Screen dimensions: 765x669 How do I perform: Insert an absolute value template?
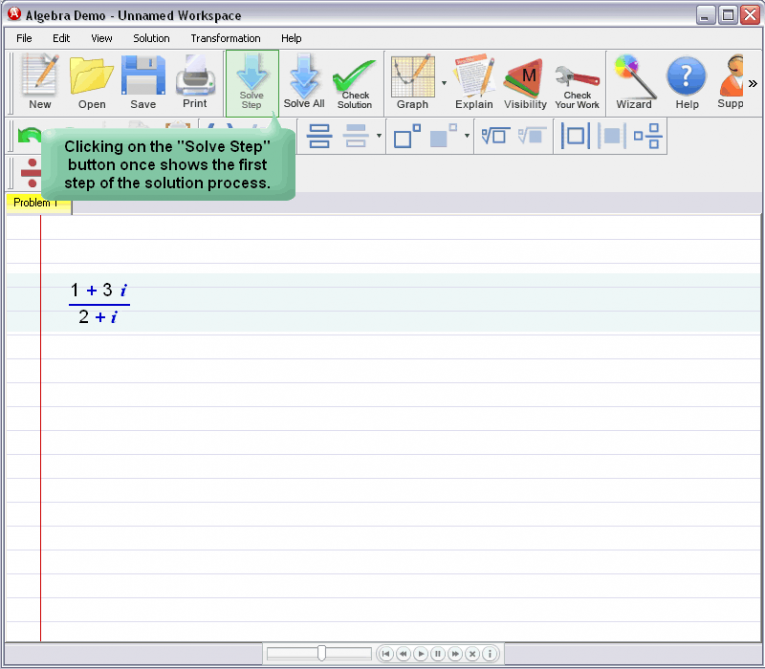(575, 136)
